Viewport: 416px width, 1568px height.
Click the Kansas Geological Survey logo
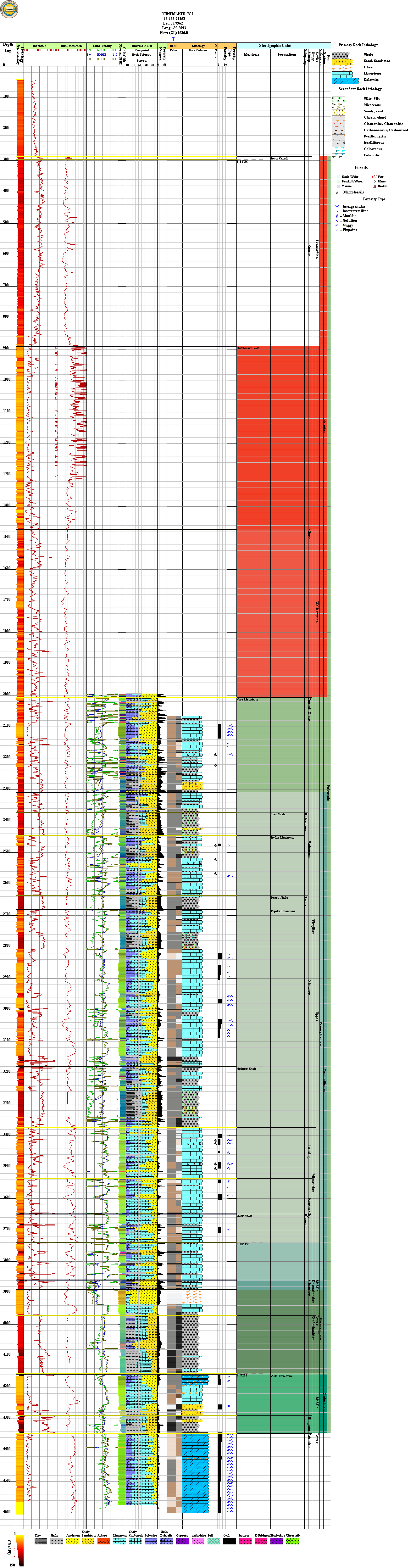click(9, 9)
